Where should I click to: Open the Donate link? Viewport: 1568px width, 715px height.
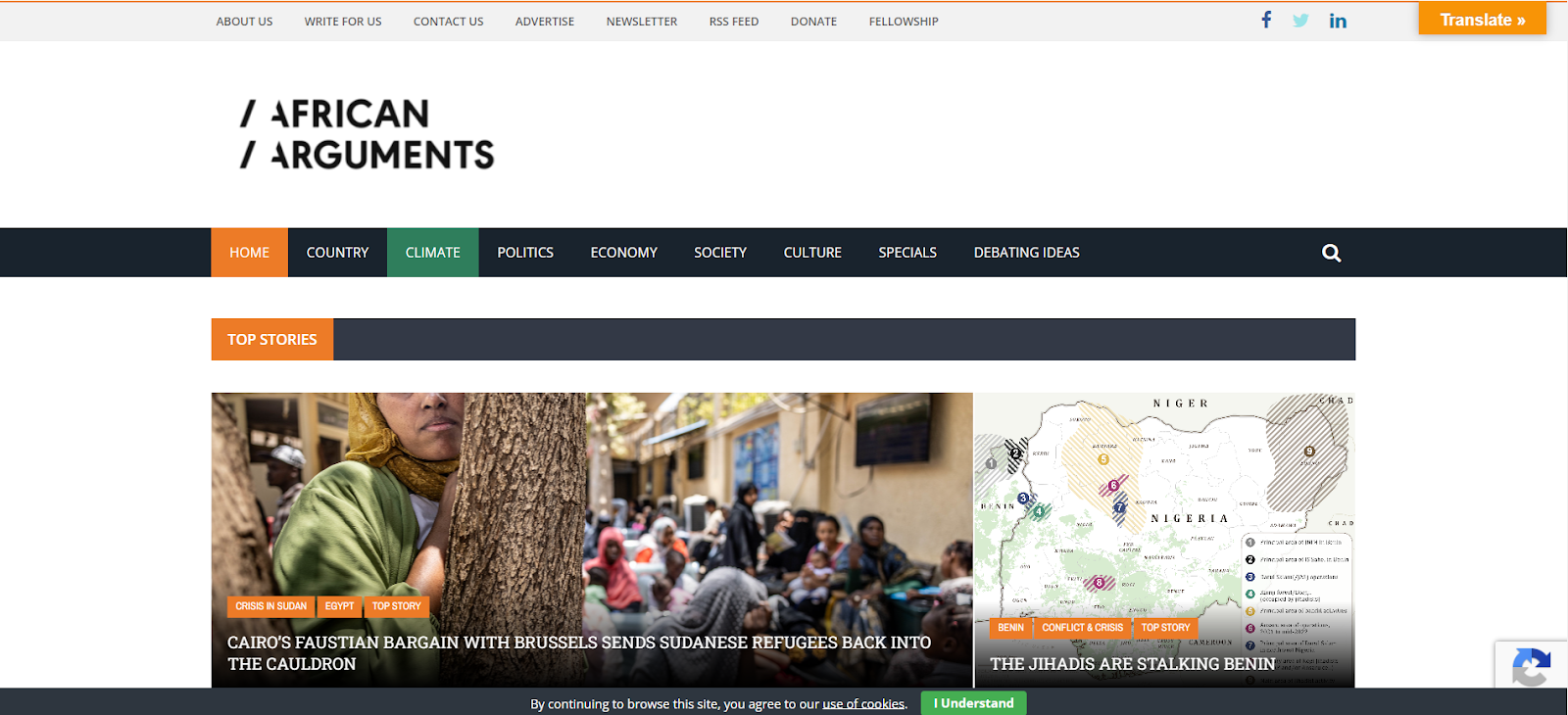813,22
